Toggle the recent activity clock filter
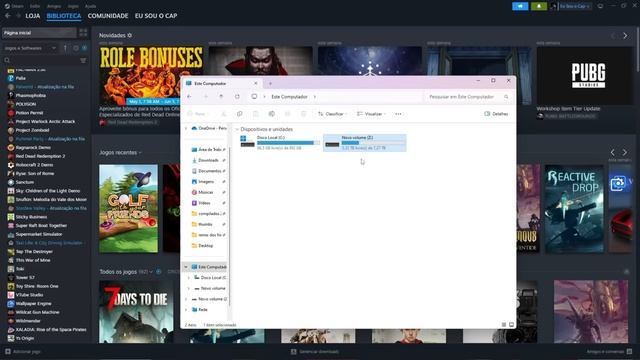The image size is (640, 360). click(x=76, y=48)
